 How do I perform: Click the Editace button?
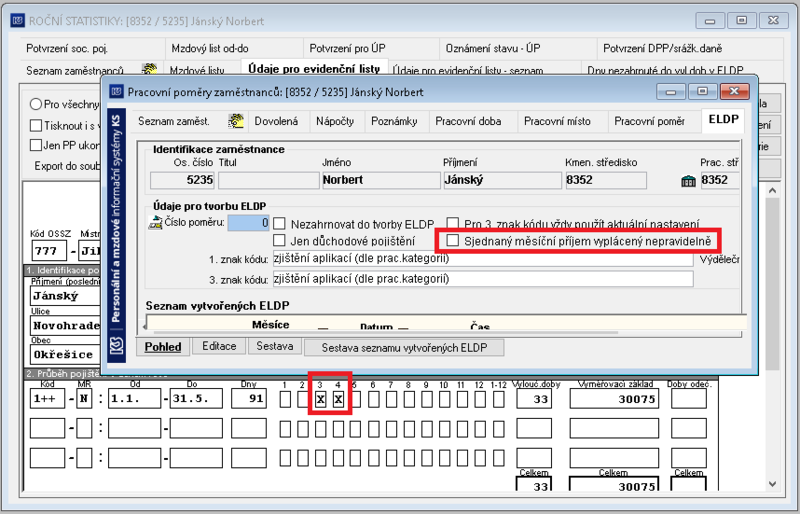tap(219, 346)
